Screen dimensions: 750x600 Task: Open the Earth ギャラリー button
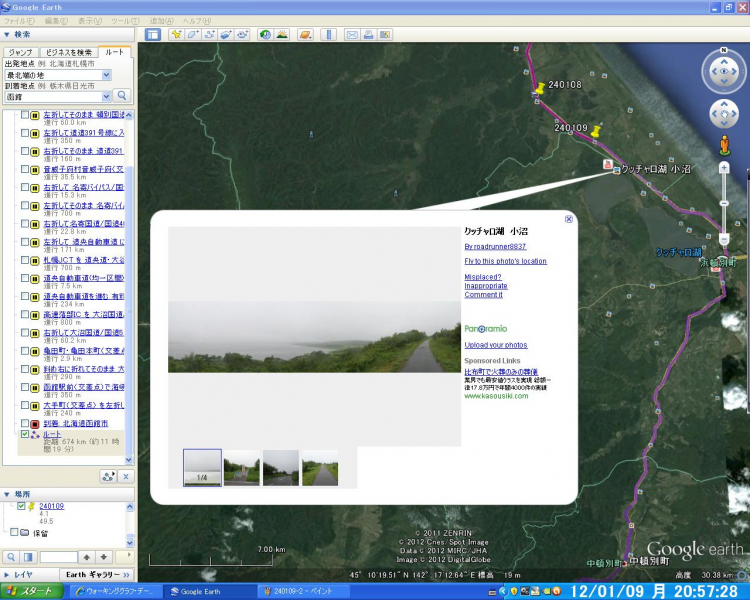coord(97,575)
